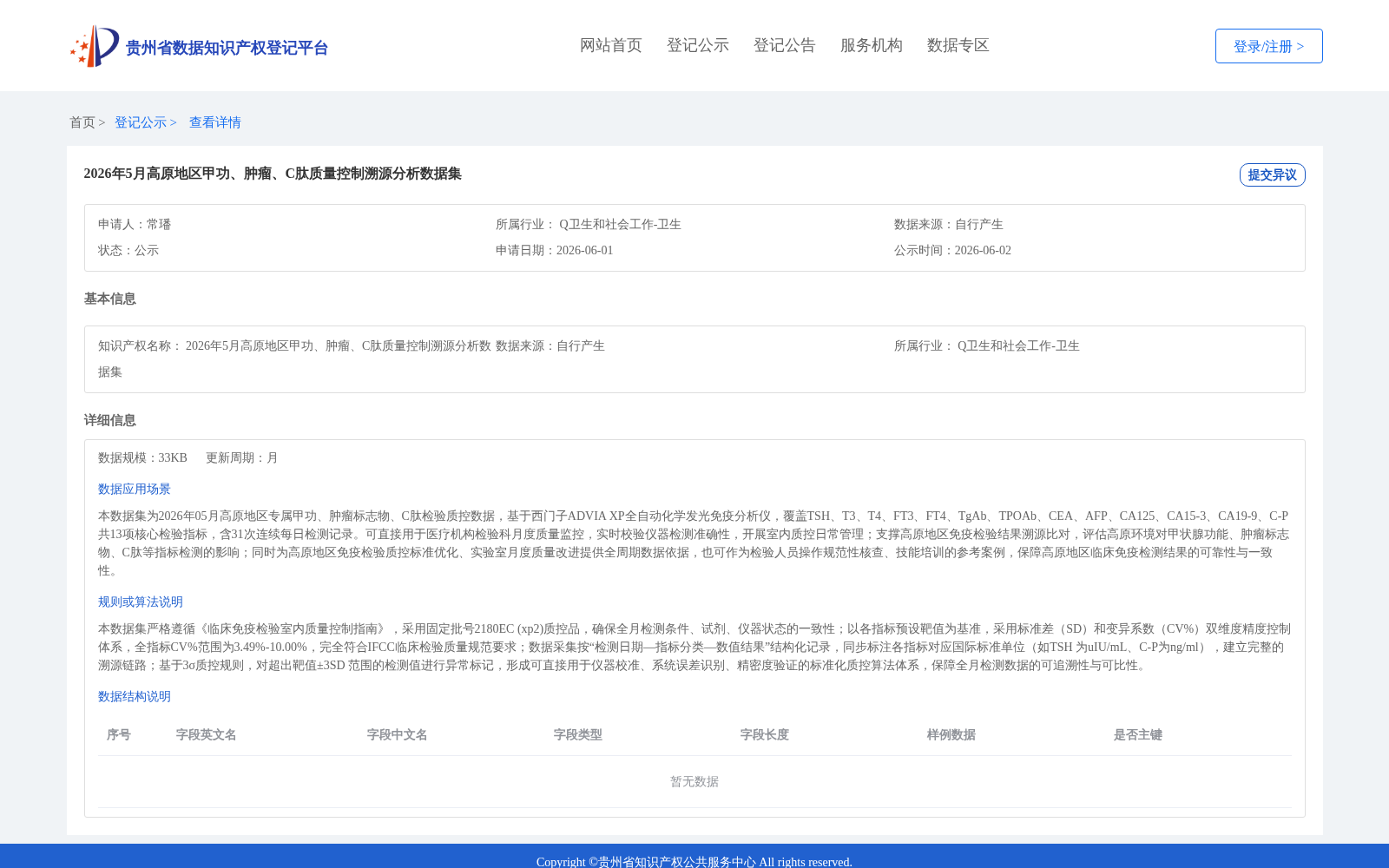
Task: Go to 网站首页 in navigation
Action: click(611, 45)
